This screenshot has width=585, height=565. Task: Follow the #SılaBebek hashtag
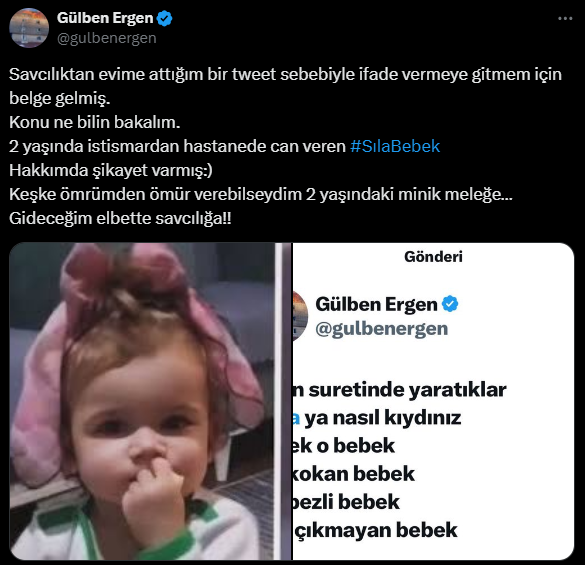point(395,146)
